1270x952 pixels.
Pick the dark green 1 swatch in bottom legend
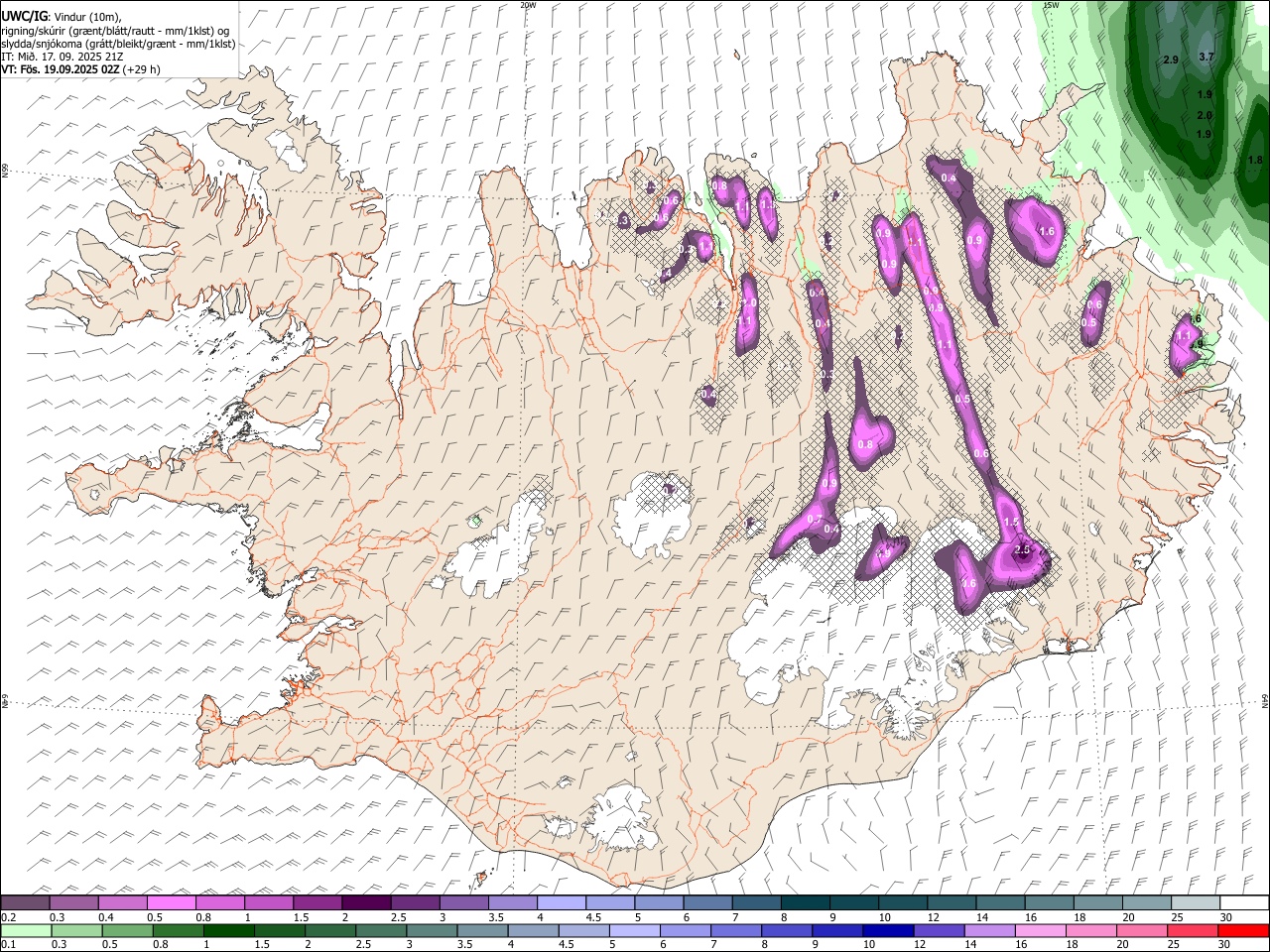pos(228,931)
